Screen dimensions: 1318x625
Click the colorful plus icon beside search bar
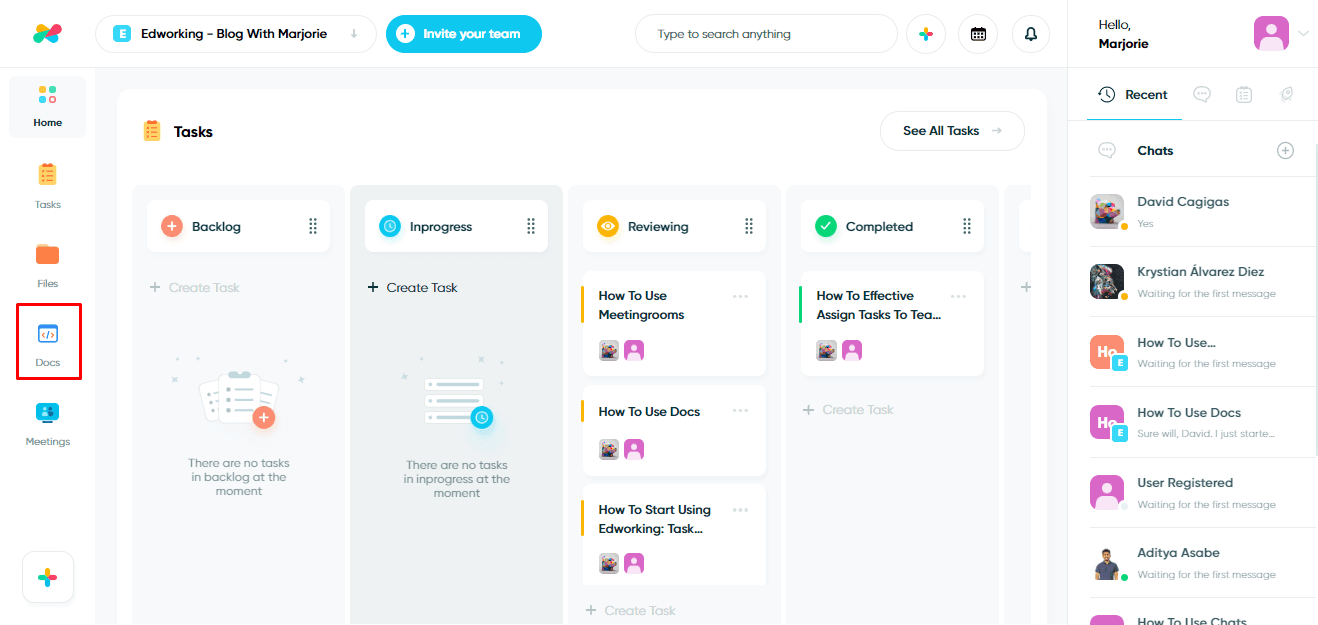pos(926,34)
